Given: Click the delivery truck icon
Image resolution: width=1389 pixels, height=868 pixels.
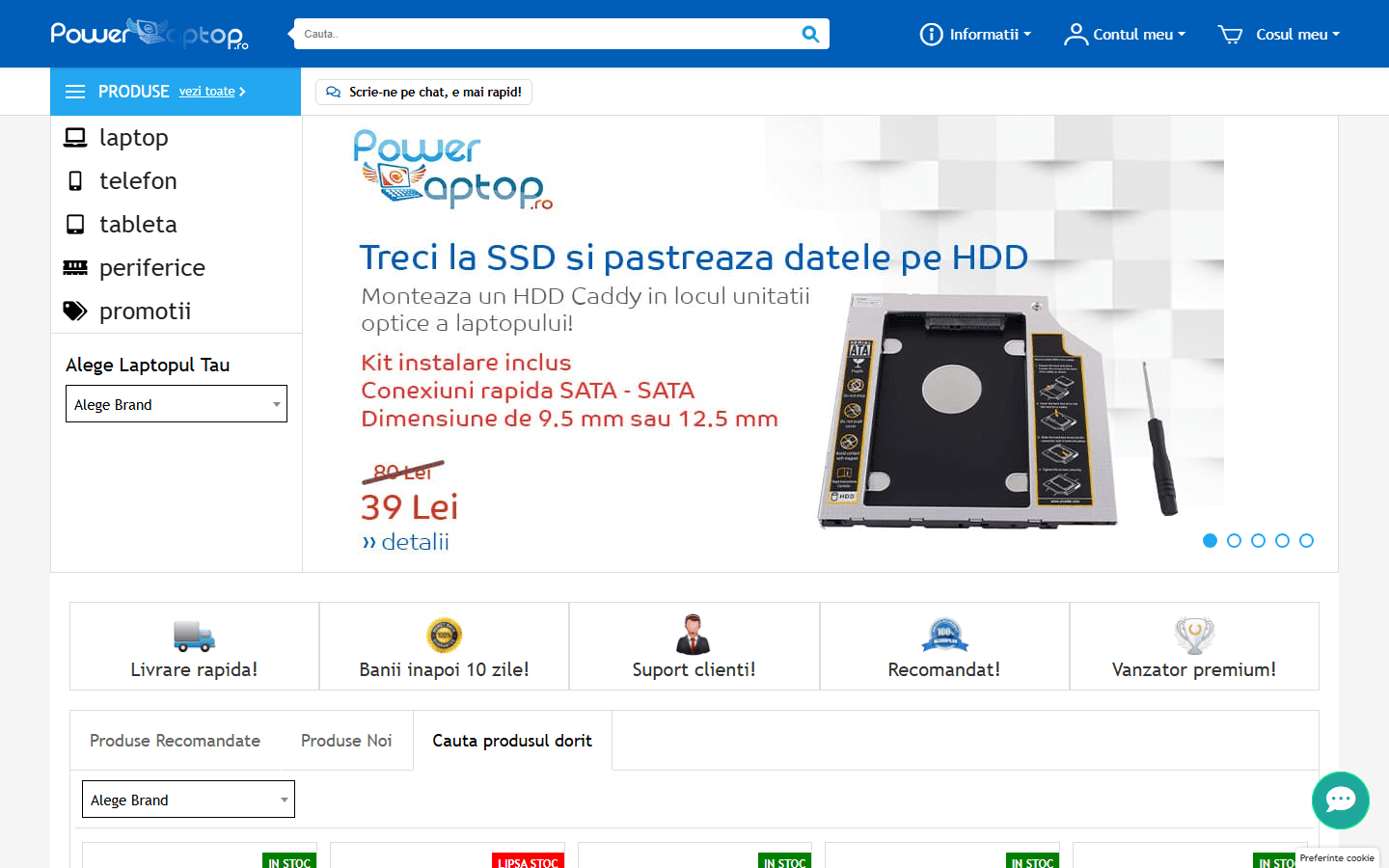Looking at the screenshot, I should pos(194,636).
